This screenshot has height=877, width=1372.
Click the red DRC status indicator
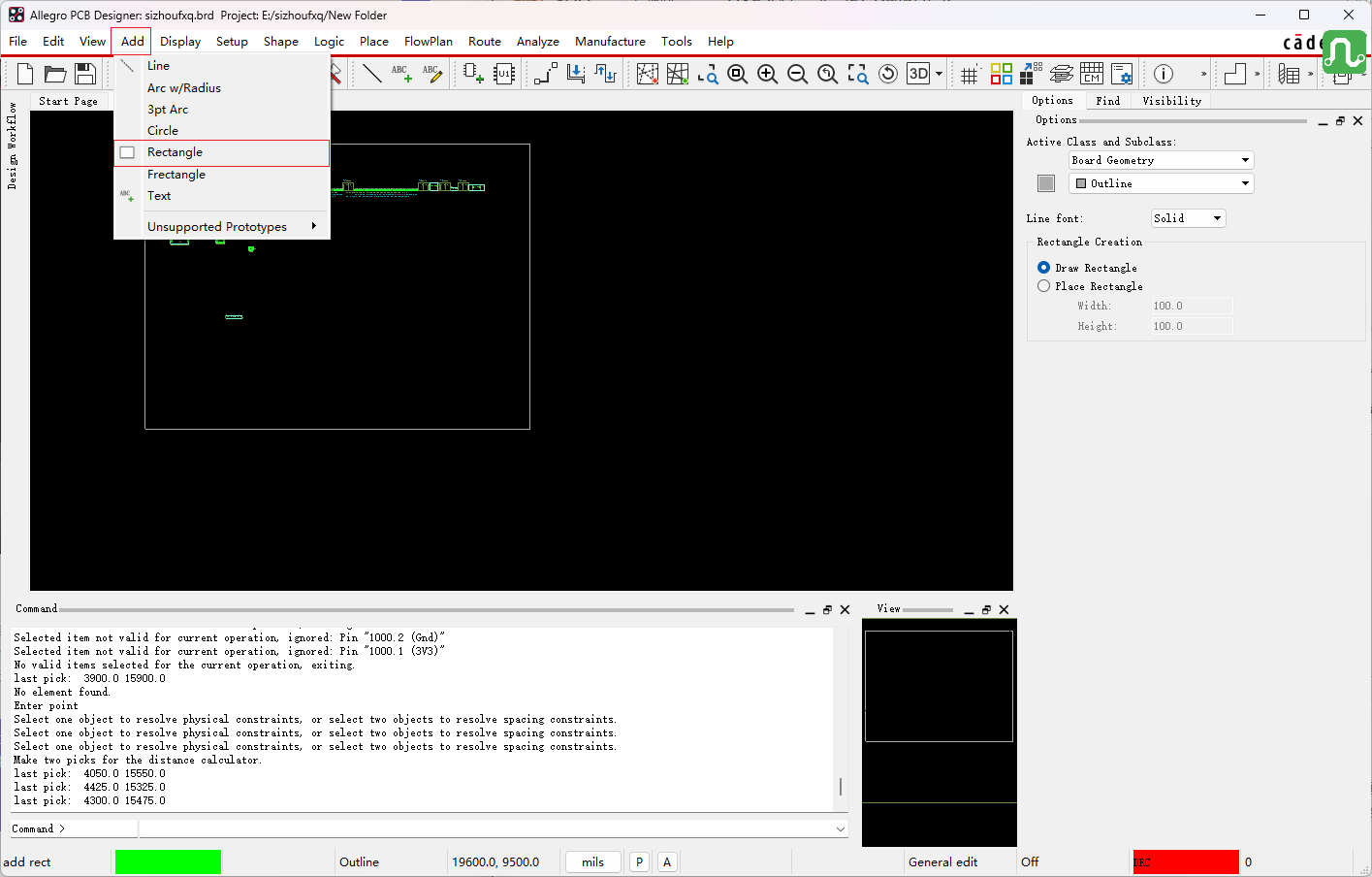(x=1186, y=861)
